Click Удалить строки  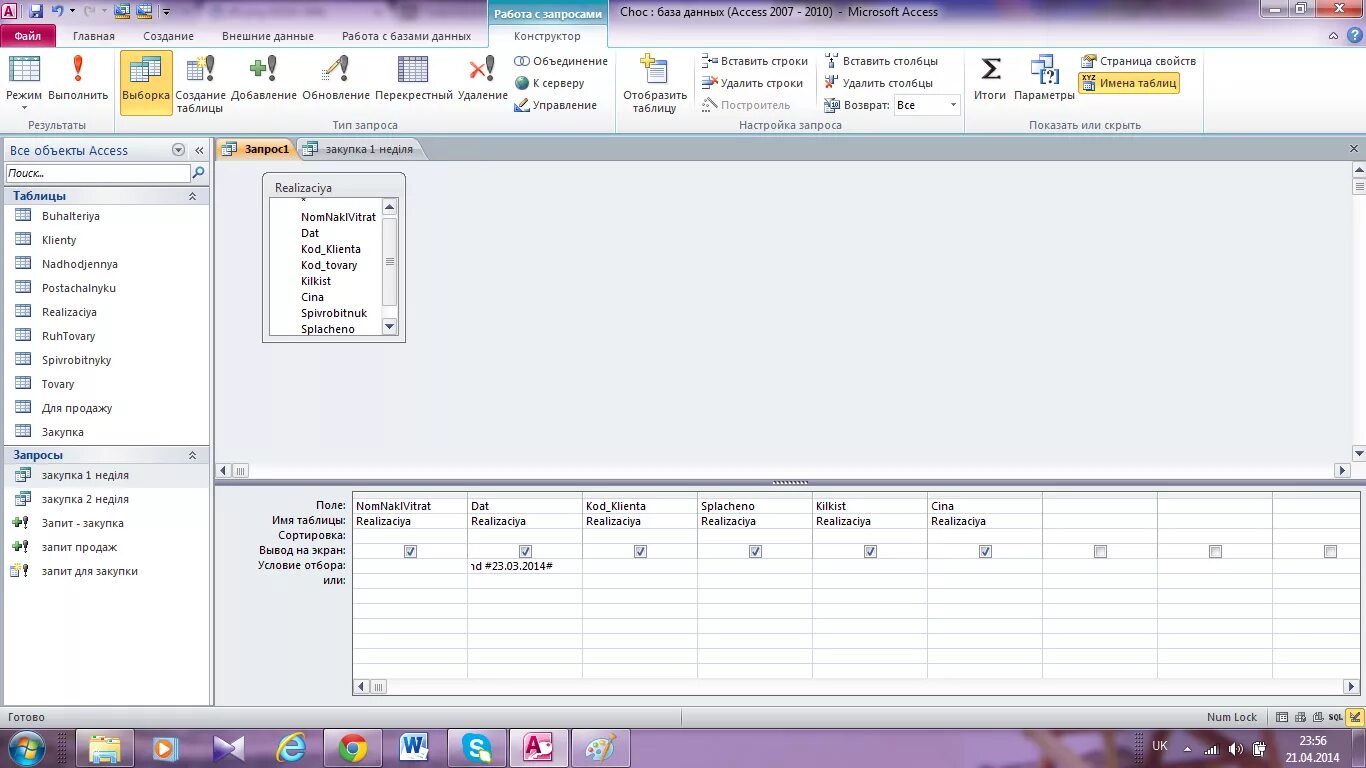[x=752, y=83]
